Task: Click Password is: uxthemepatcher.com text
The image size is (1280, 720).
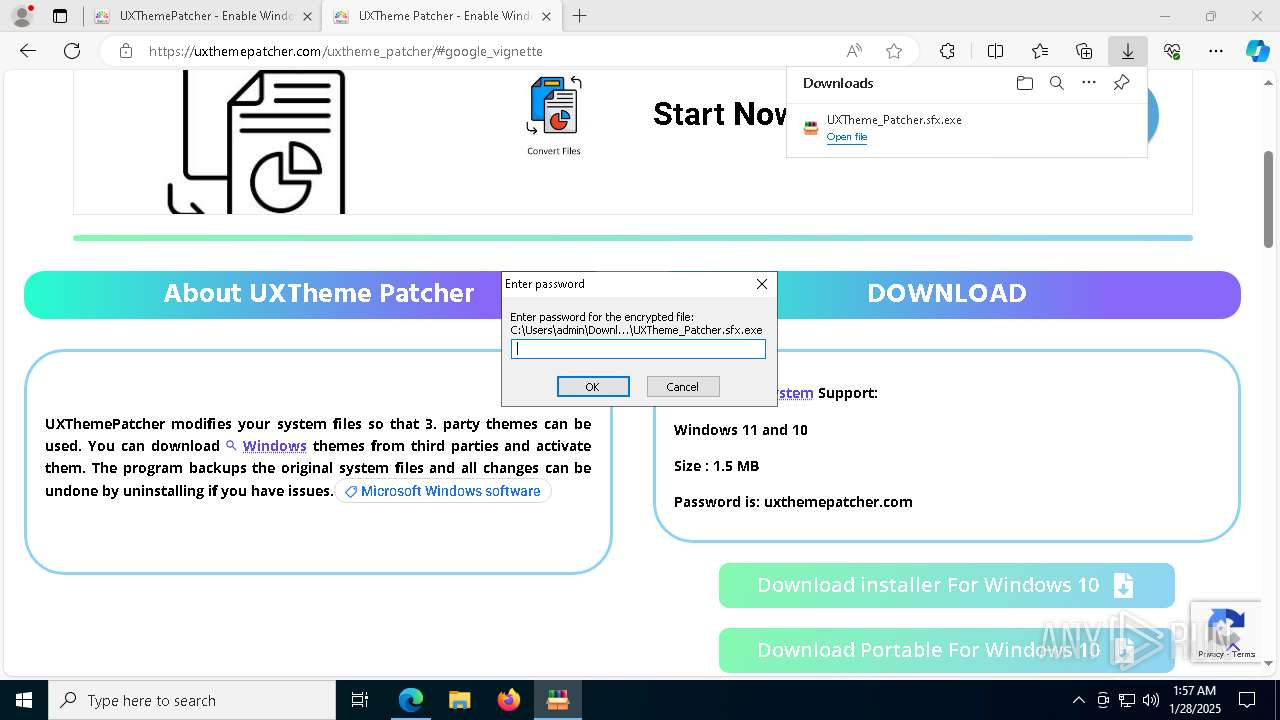Action: 793,502
